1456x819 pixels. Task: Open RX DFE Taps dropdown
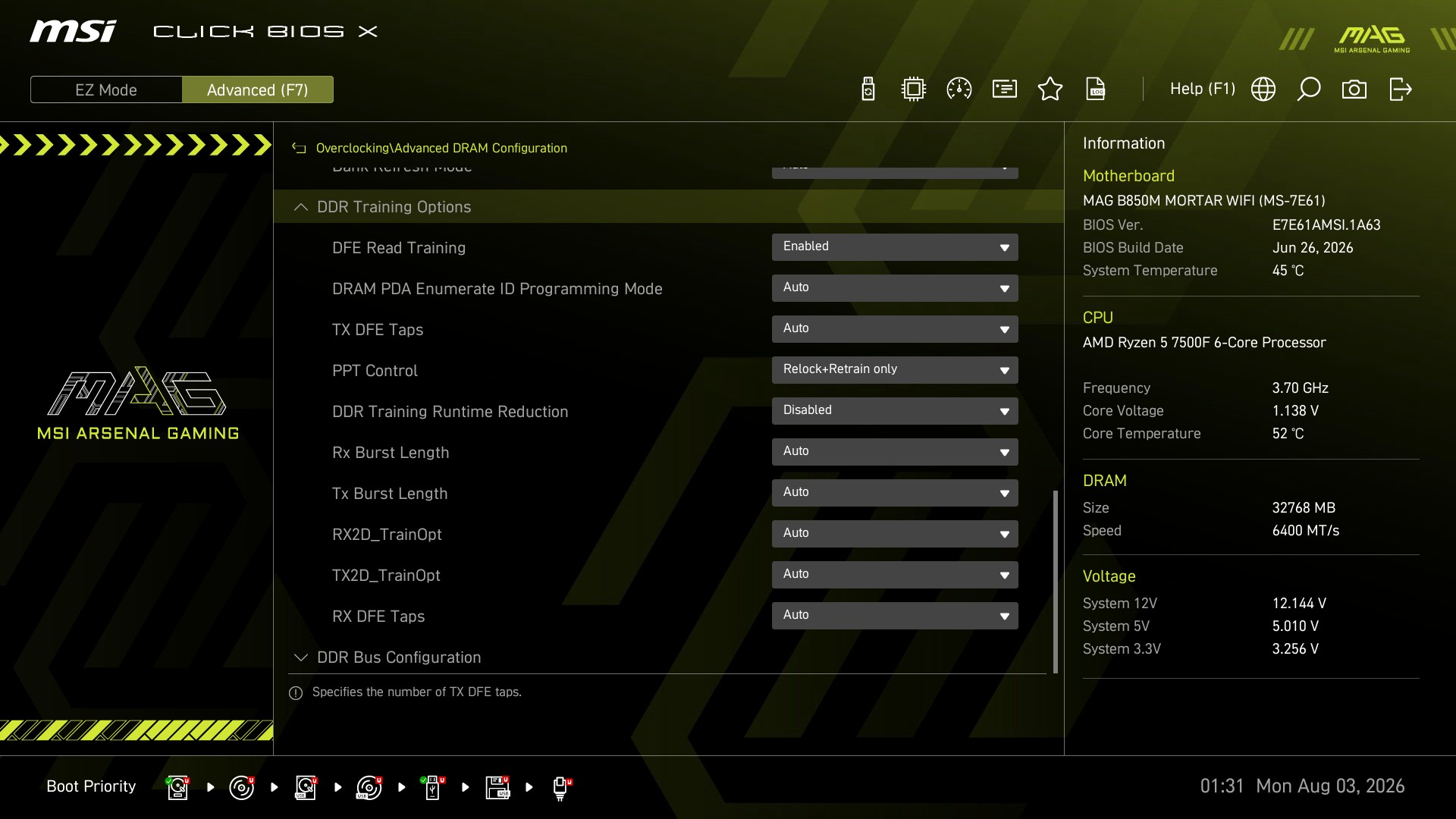tap(895, 616)
